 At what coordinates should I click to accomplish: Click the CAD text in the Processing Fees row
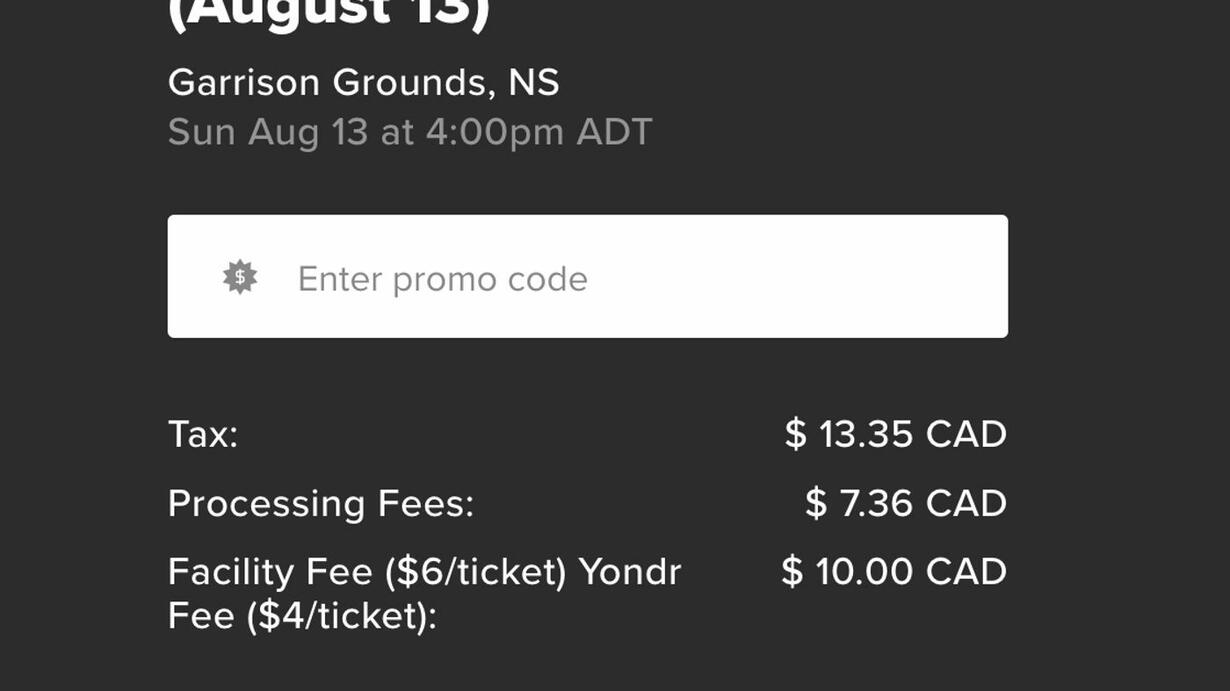(966, 503)
